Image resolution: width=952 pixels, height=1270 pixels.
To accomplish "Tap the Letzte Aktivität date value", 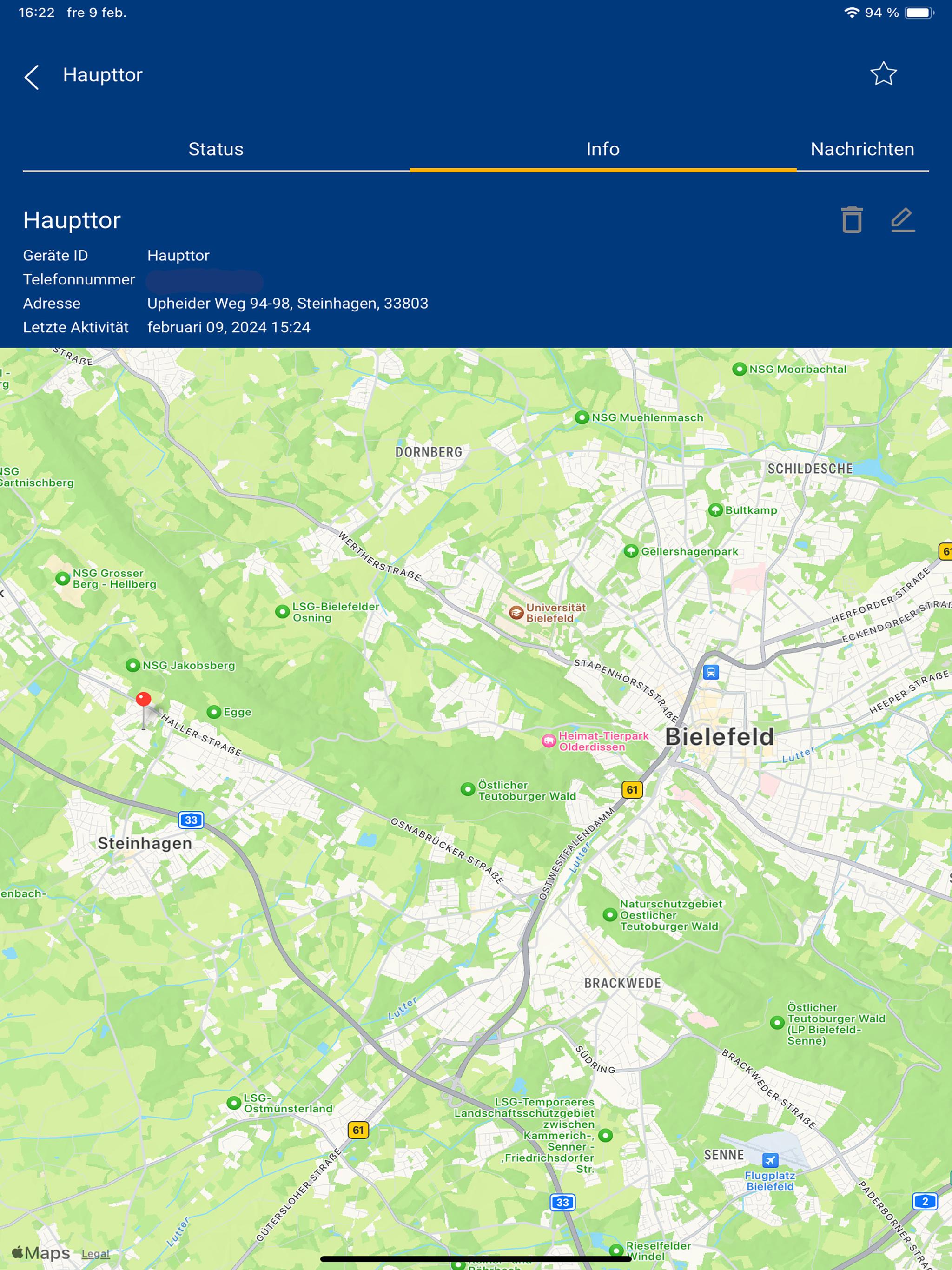I will tap(229, 327).
